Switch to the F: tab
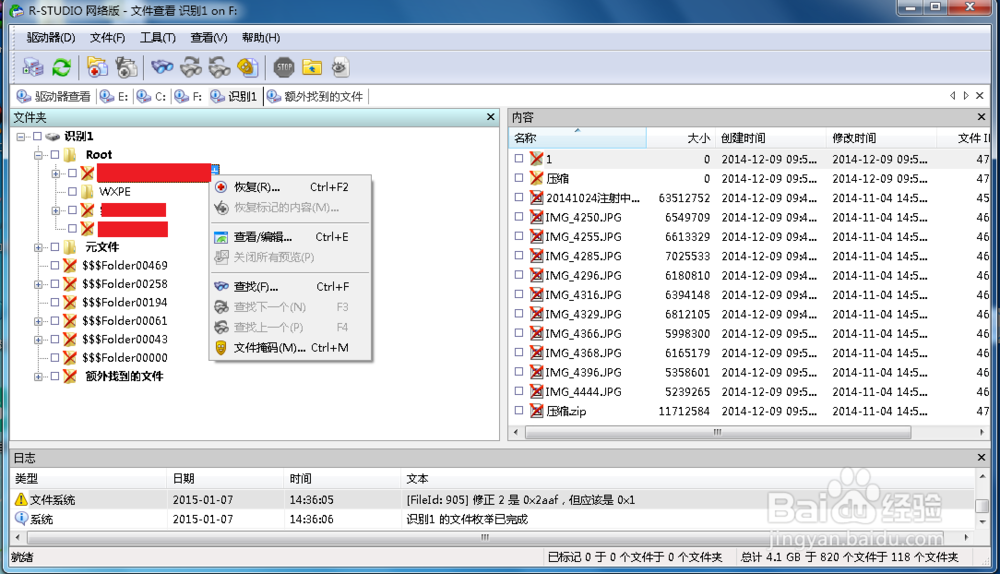The width and height of the screenshot is (1000, 574). (189, 96)
